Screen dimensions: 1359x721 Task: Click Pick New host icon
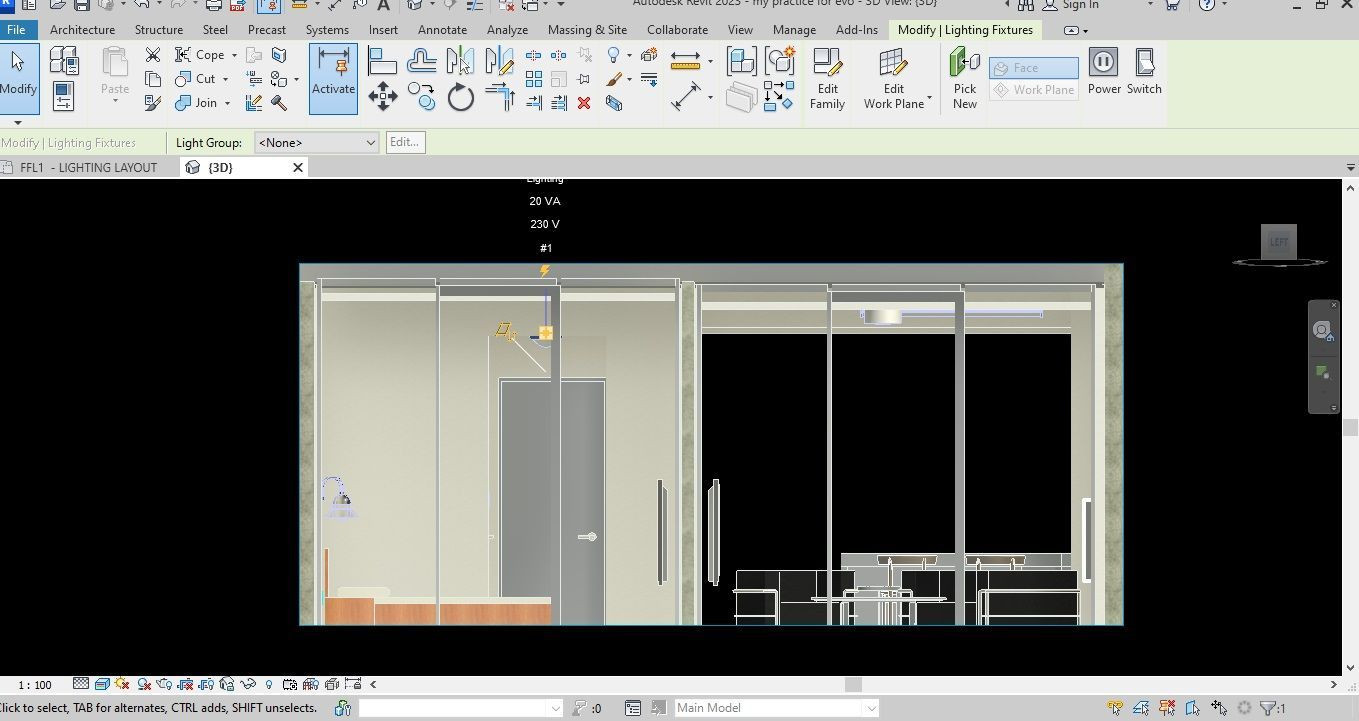click(964, 78)
